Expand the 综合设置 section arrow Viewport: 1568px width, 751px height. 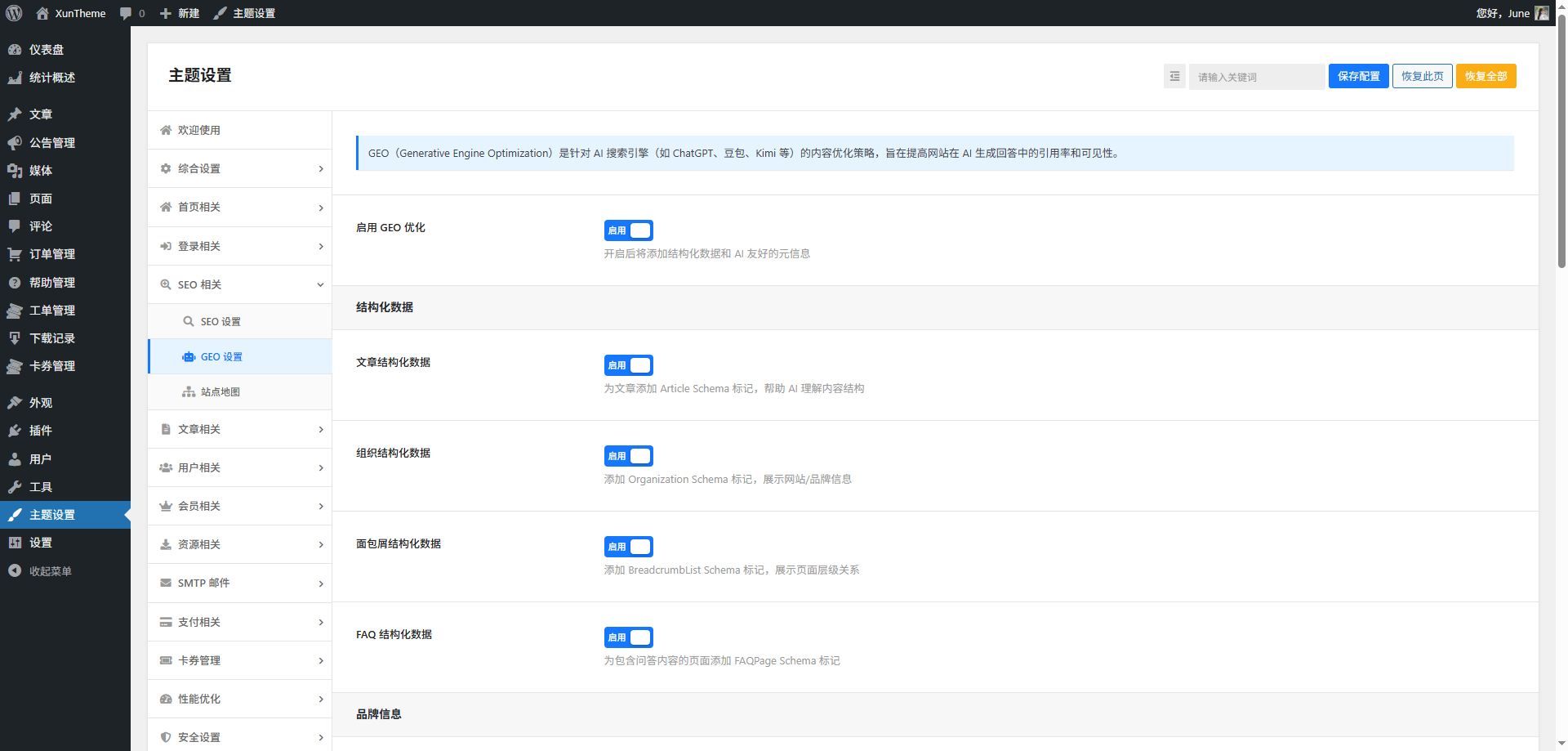320,169
